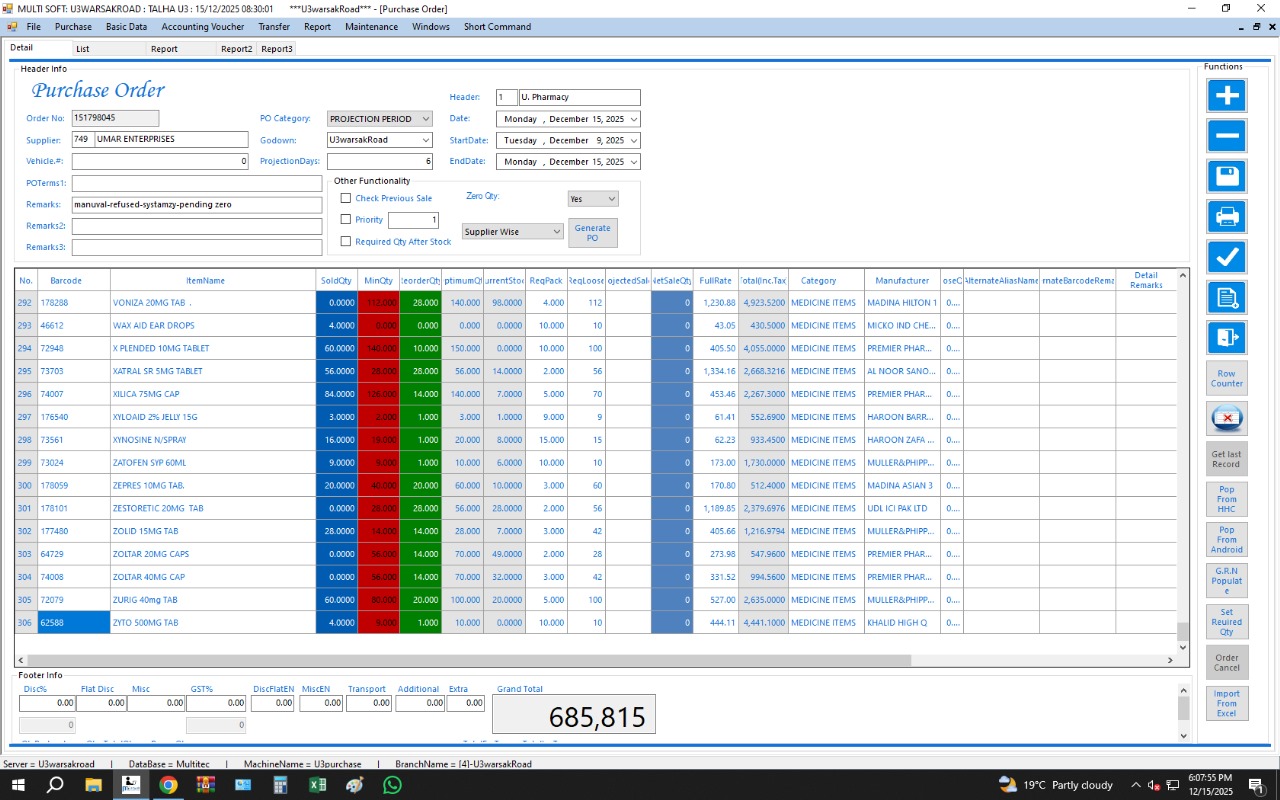Open the Supplier Wise dropdown
Screen dimensions: 1280x800
[513, 232]
